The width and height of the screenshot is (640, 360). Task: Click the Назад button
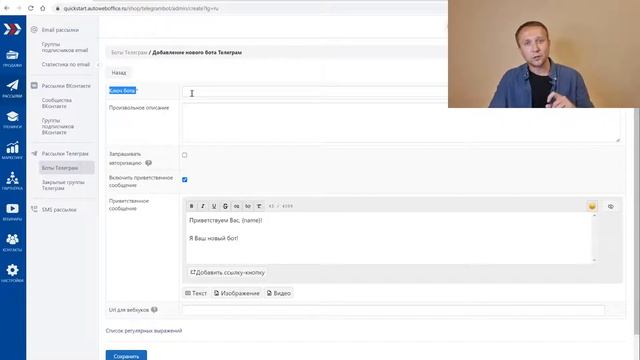pos(119,72)
